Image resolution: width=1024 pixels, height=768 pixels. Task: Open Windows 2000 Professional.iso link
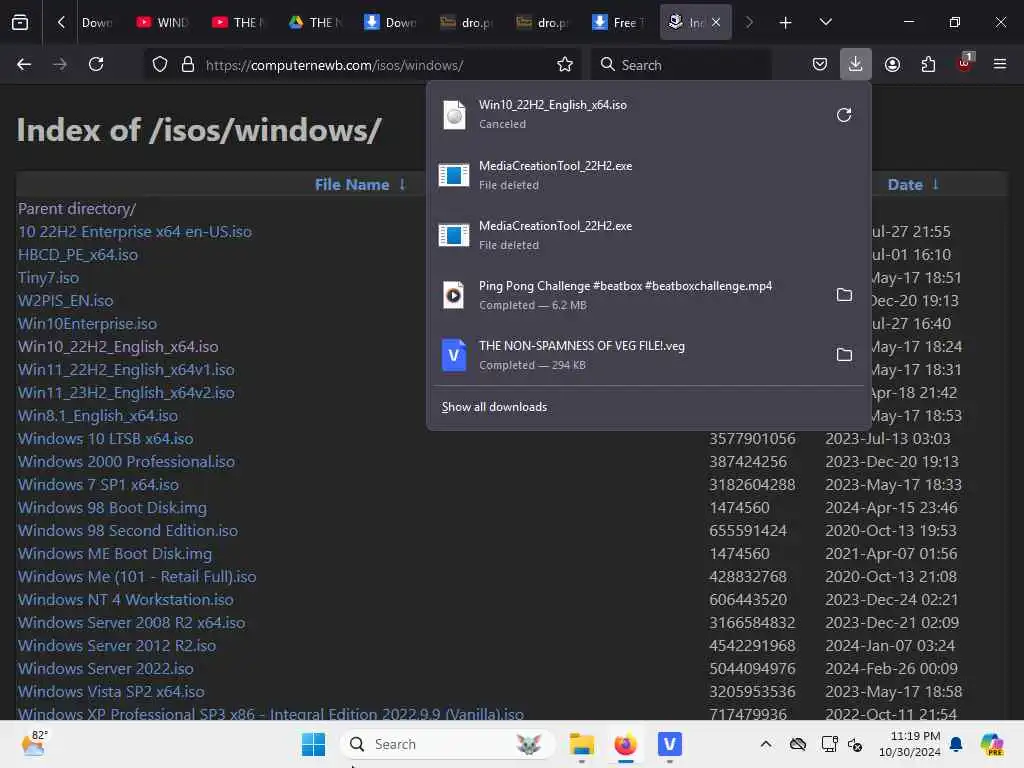pos(126,462)
